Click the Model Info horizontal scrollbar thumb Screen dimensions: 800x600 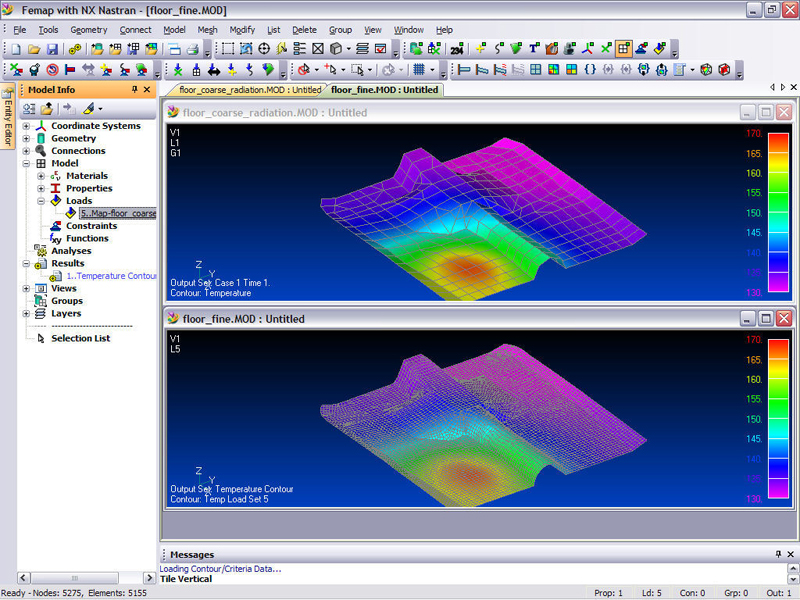point(75,578)
